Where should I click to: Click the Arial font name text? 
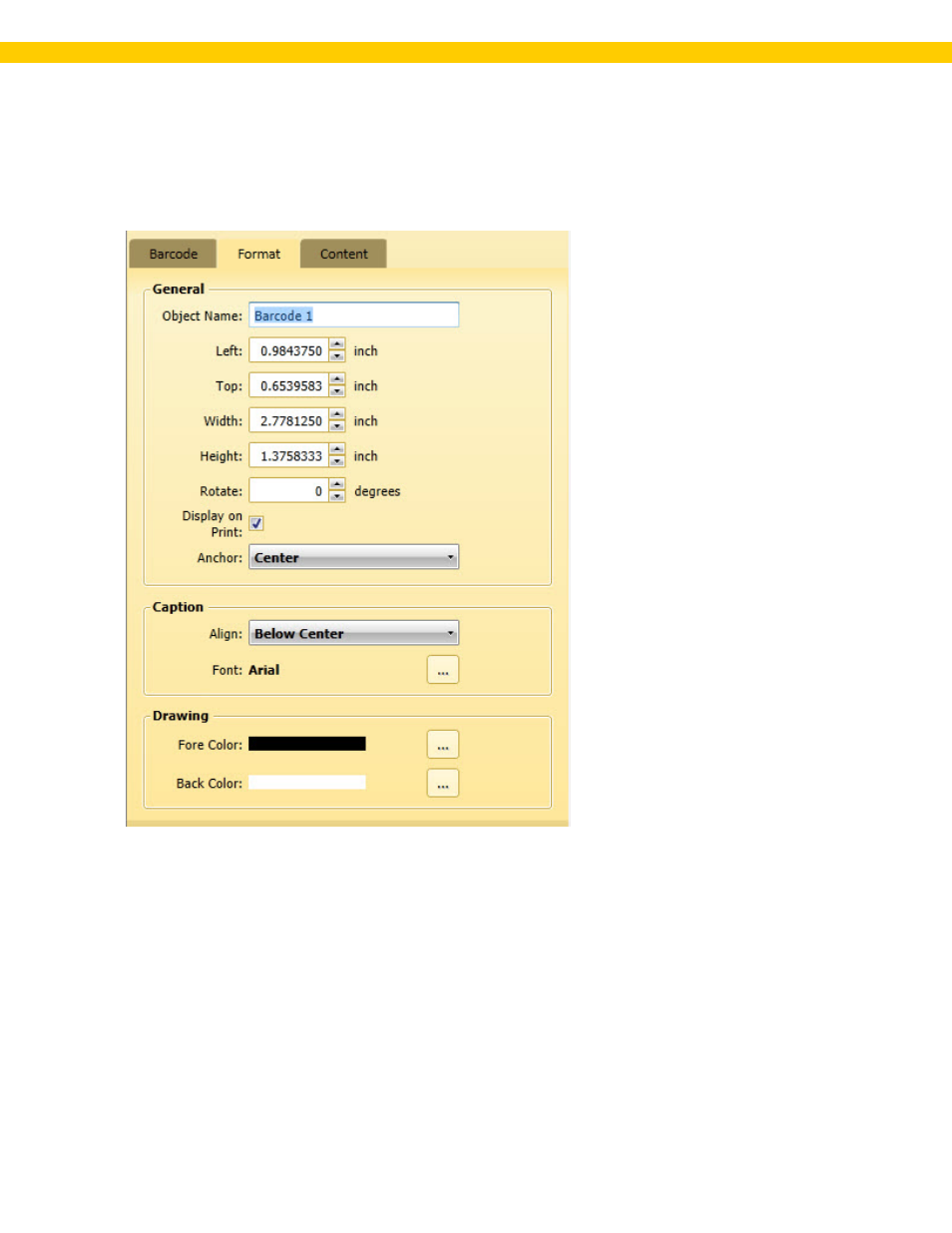pyautogui.click(x=263, y=670)
